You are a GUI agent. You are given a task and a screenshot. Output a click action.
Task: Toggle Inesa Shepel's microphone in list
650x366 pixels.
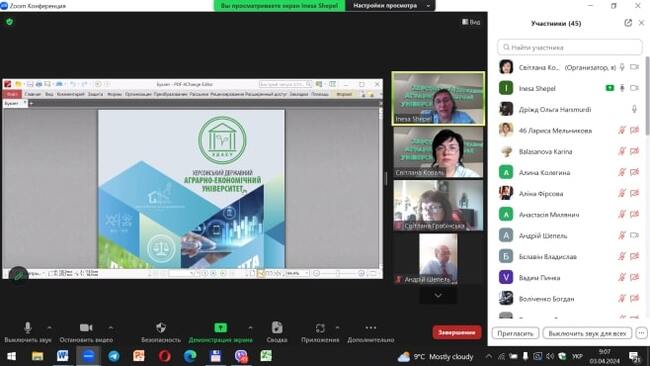coord(622,88)
